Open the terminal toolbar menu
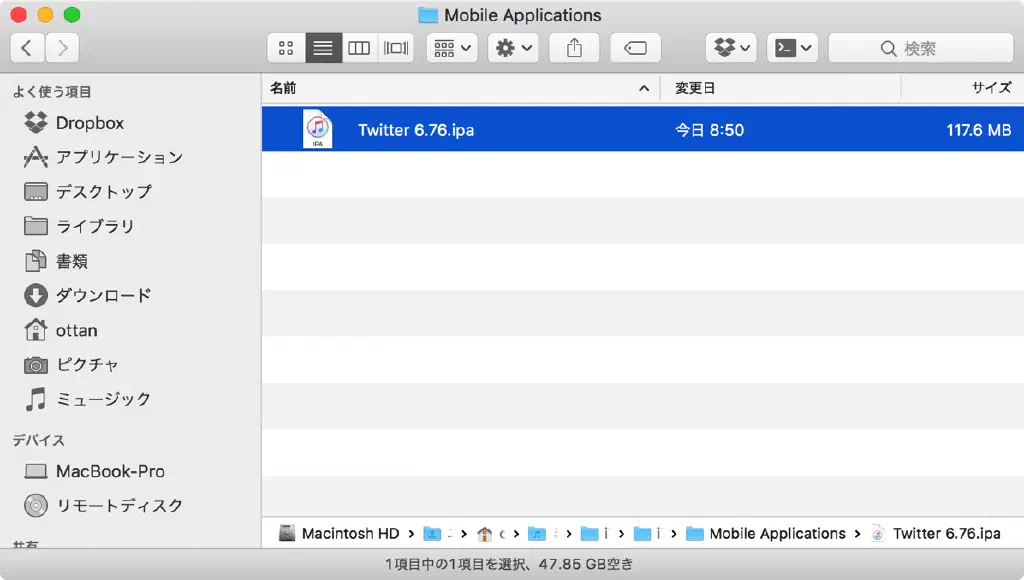Viewport: 1024px width, 580px height. [792, 48]
